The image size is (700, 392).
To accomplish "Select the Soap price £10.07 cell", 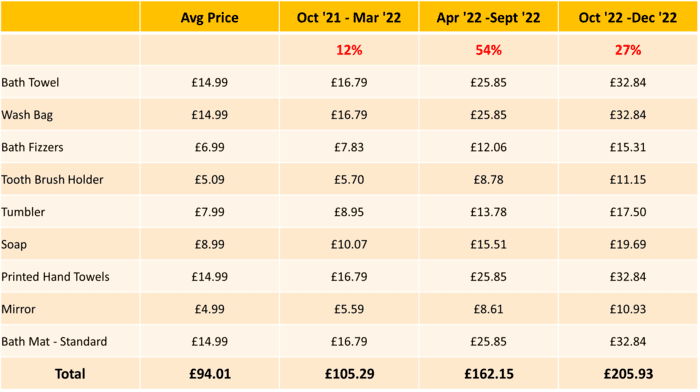I will point(349,244).
